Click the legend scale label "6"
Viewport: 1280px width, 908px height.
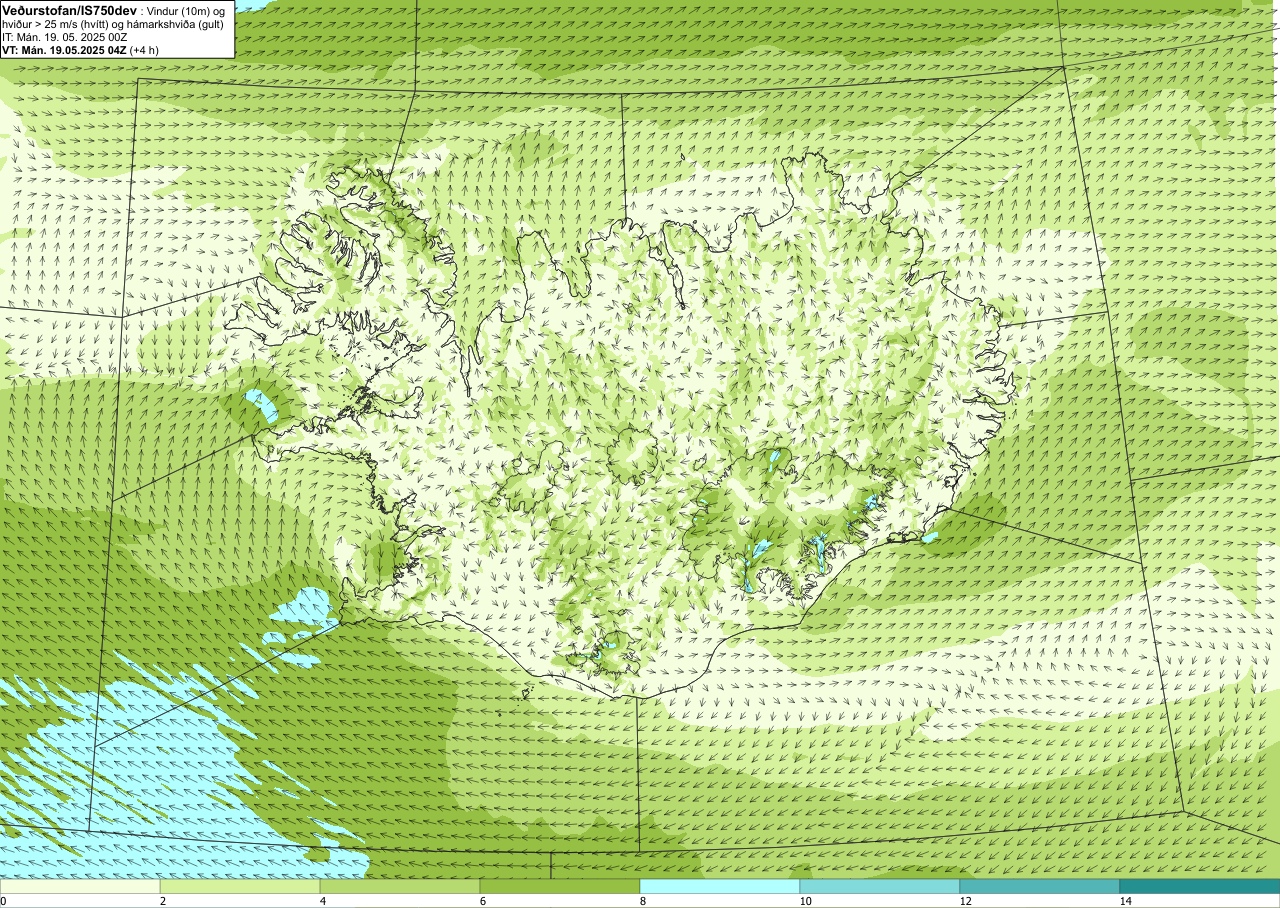(x=482, y=901)
